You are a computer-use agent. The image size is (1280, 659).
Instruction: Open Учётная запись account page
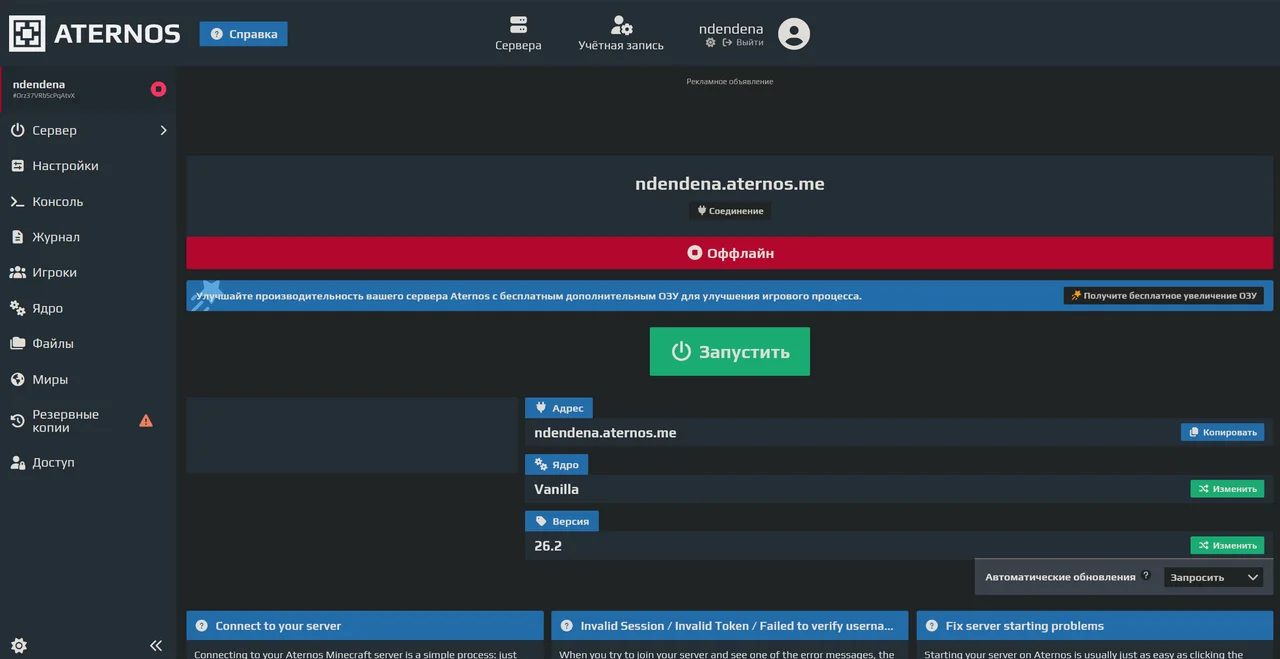click(x=621, y=33)
